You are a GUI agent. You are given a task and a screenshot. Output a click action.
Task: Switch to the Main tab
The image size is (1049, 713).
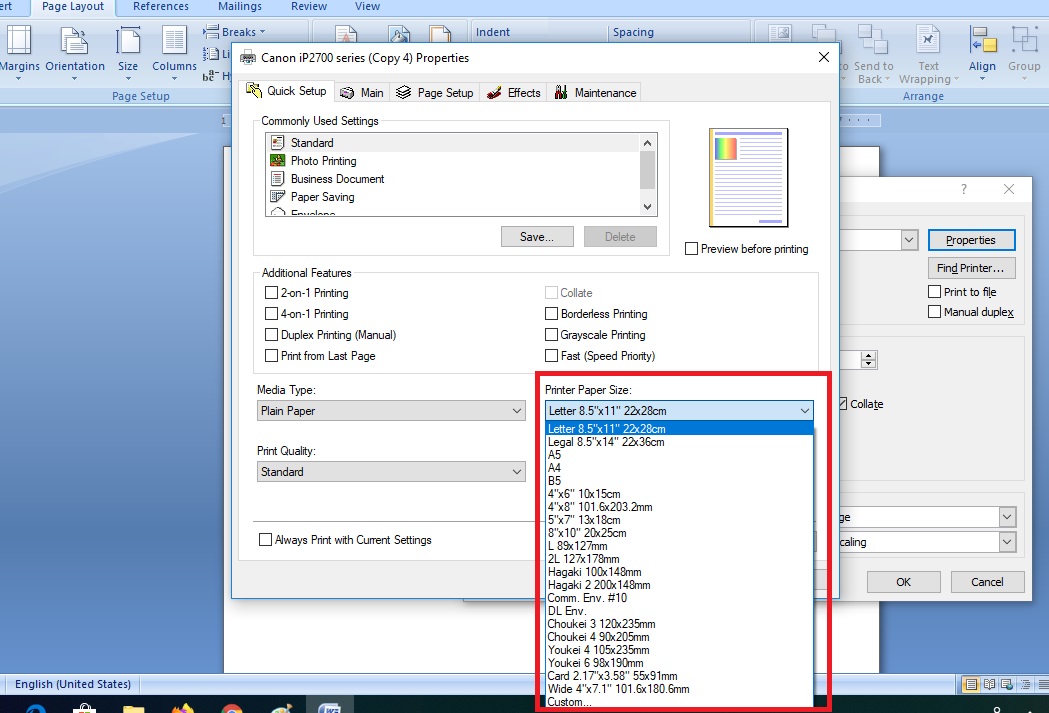(x=362, y=93)
